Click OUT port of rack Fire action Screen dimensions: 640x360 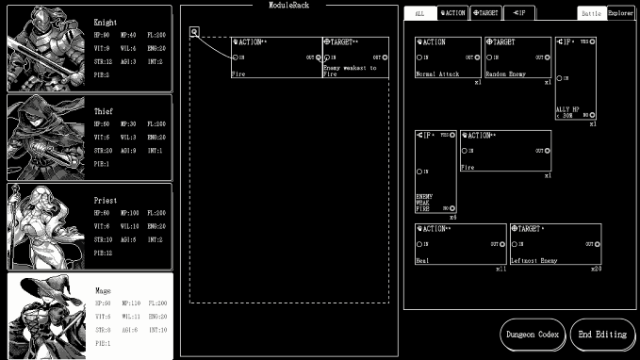click(x=318, y=58)
